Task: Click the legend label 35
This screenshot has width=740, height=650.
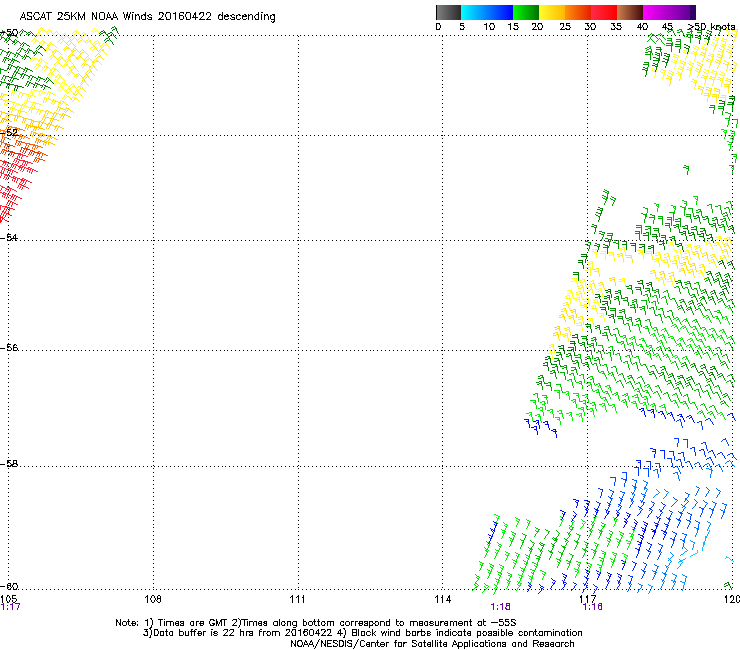Action: pos(616,26)
